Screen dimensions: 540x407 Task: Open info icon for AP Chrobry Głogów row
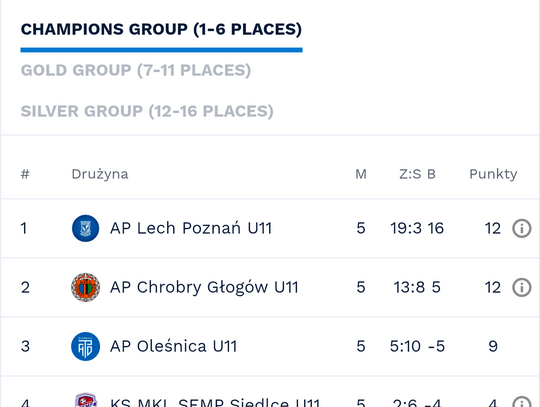click(522, 287)
